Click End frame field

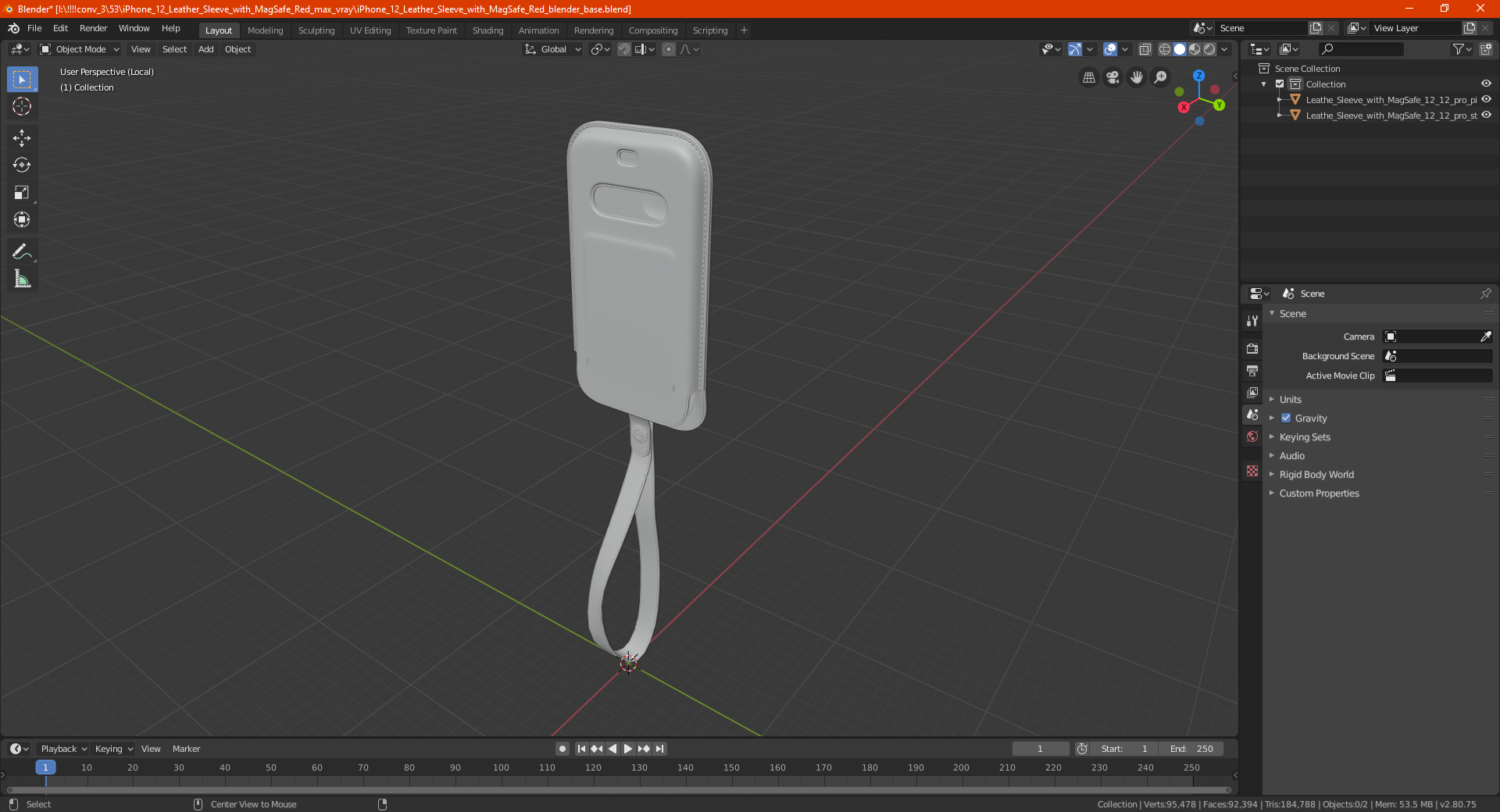tap(1191, 749)
